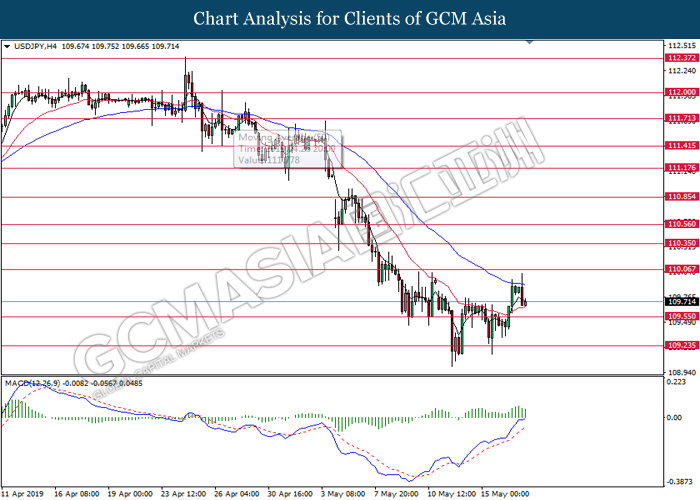Viewport: 700px width, 500px height.
Task: Select the 111.415 price level label
Action: pos(681,146)
